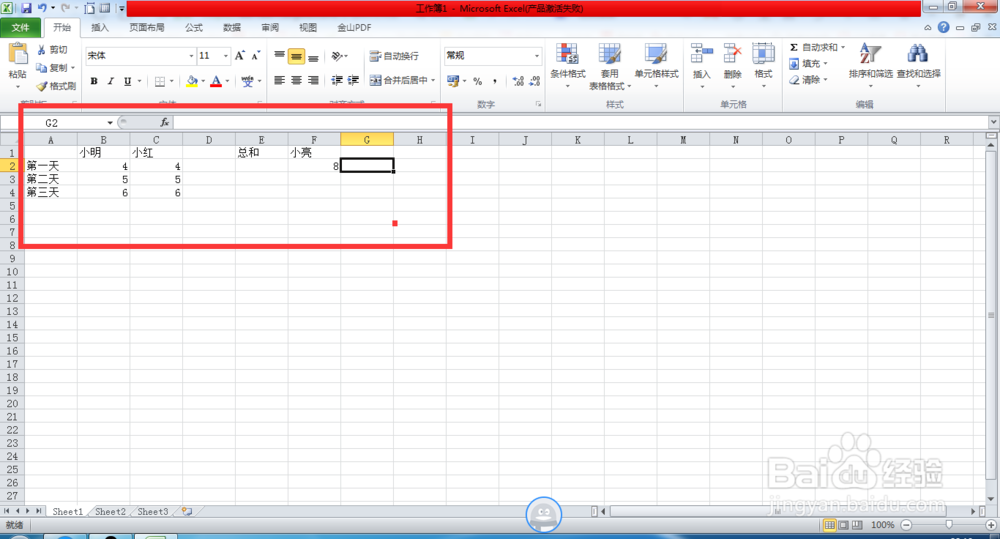
Task: Open the 文件 File tab
Action: click(x=20, y=27)
